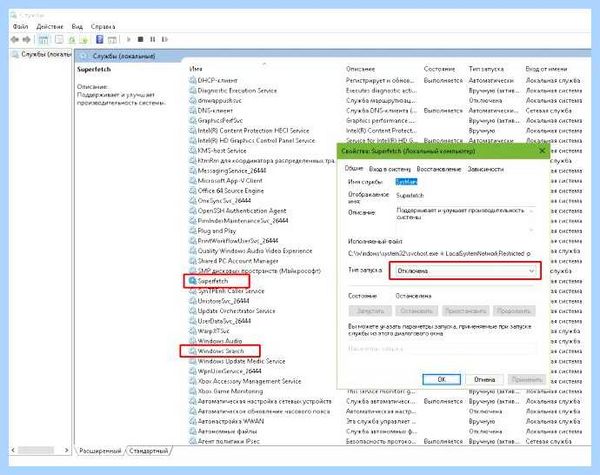Close the Superfetch properties dialog
600x475 pixels.
pos(542,151)
